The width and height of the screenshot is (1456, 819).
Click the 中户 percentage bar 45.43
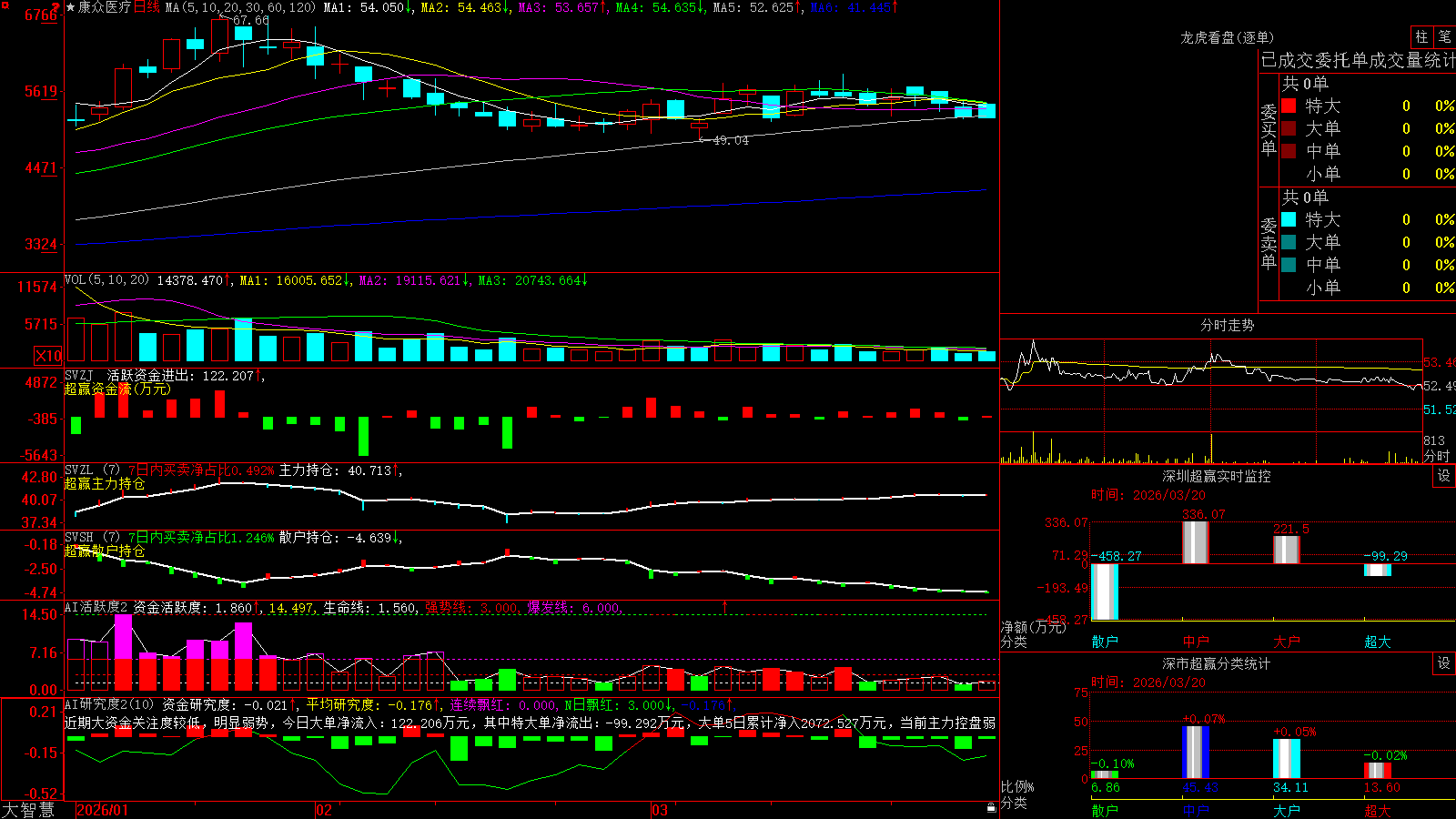pyautogui.click(x=1196, y=752)
